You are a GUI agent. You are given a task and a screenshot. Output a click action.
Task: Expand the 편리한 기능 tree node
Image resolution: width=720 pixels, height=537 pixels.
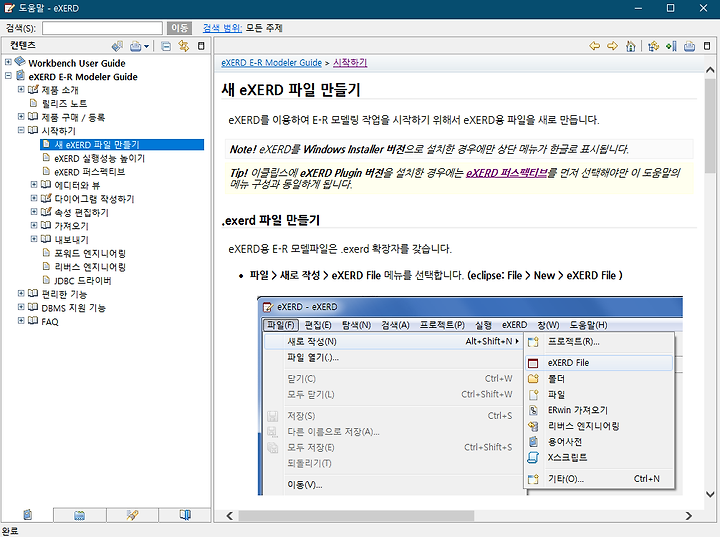click(21, 293)
